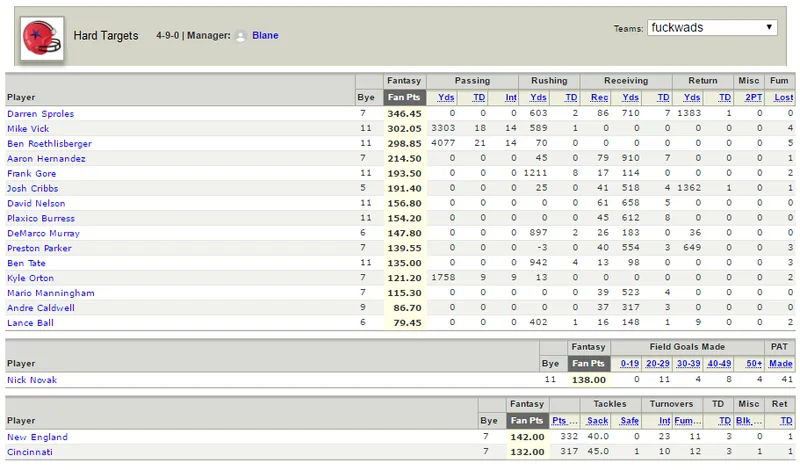Open Lance Ball player page

30,323
